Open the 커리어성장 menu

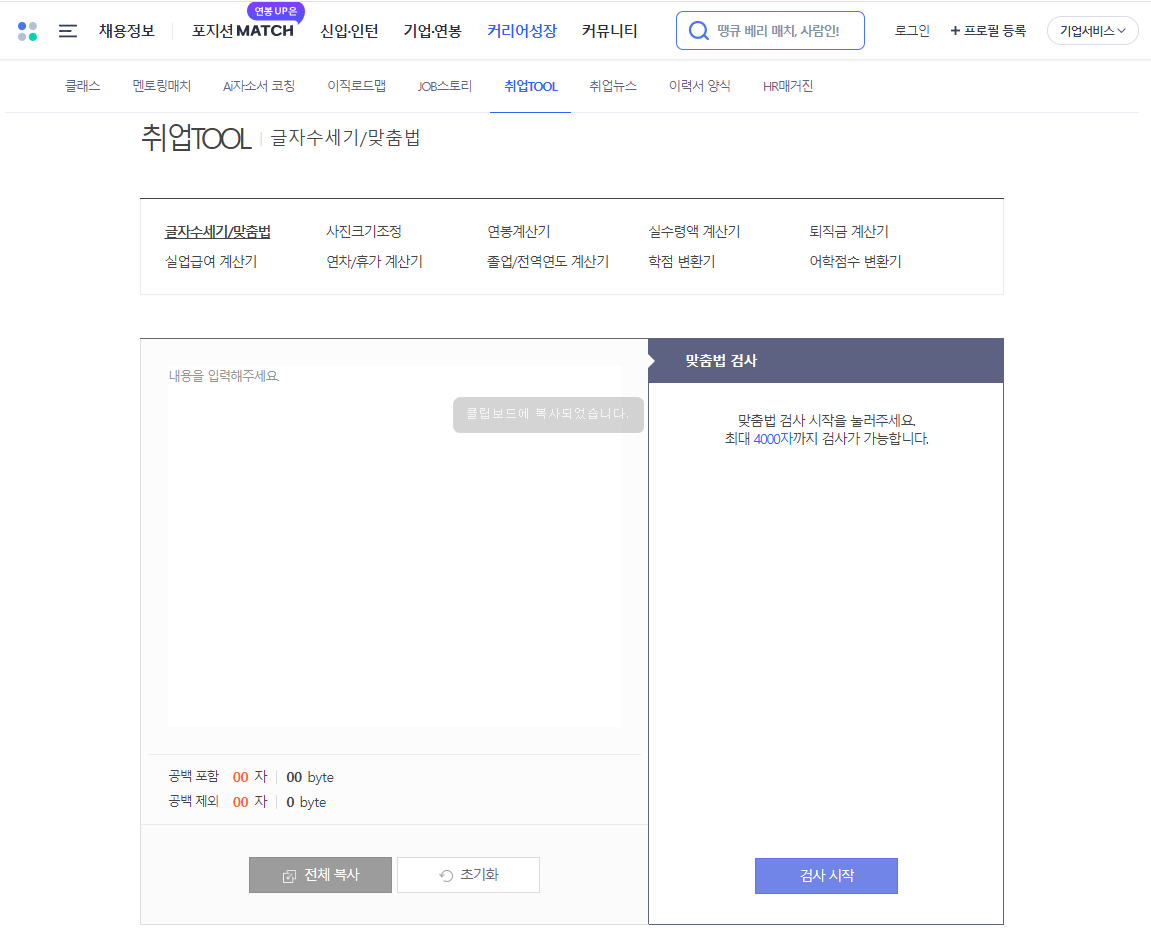(521, 31)
